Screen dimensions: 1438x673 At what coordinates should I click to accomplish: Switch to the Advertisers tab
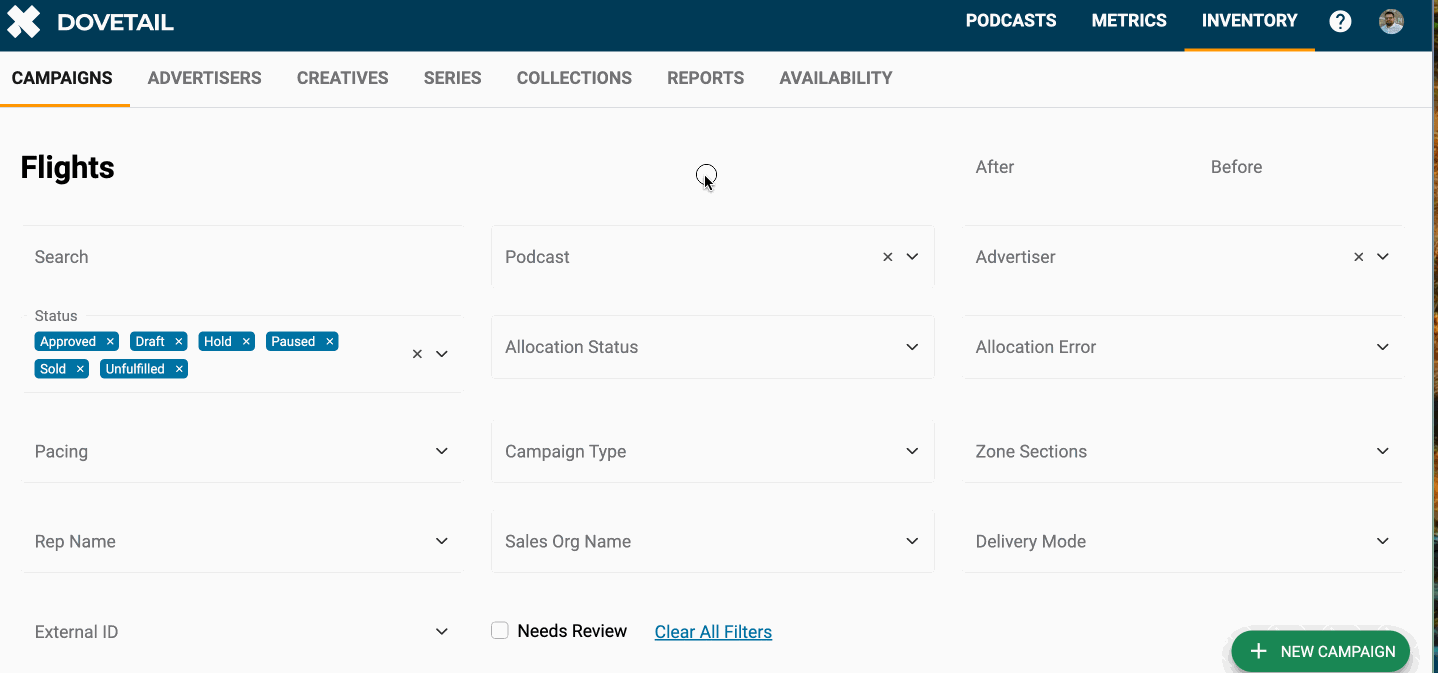coord(205,78)
